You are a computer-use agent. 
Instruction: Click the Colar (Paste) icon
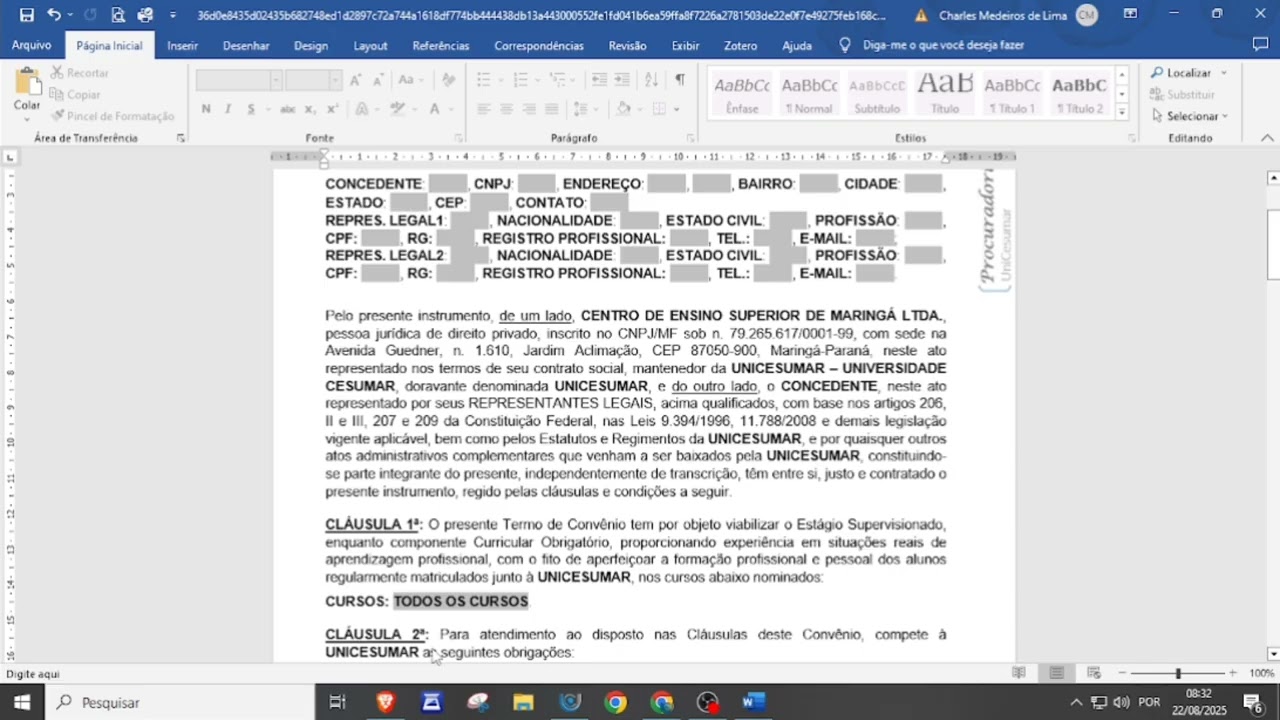point(27,83)
